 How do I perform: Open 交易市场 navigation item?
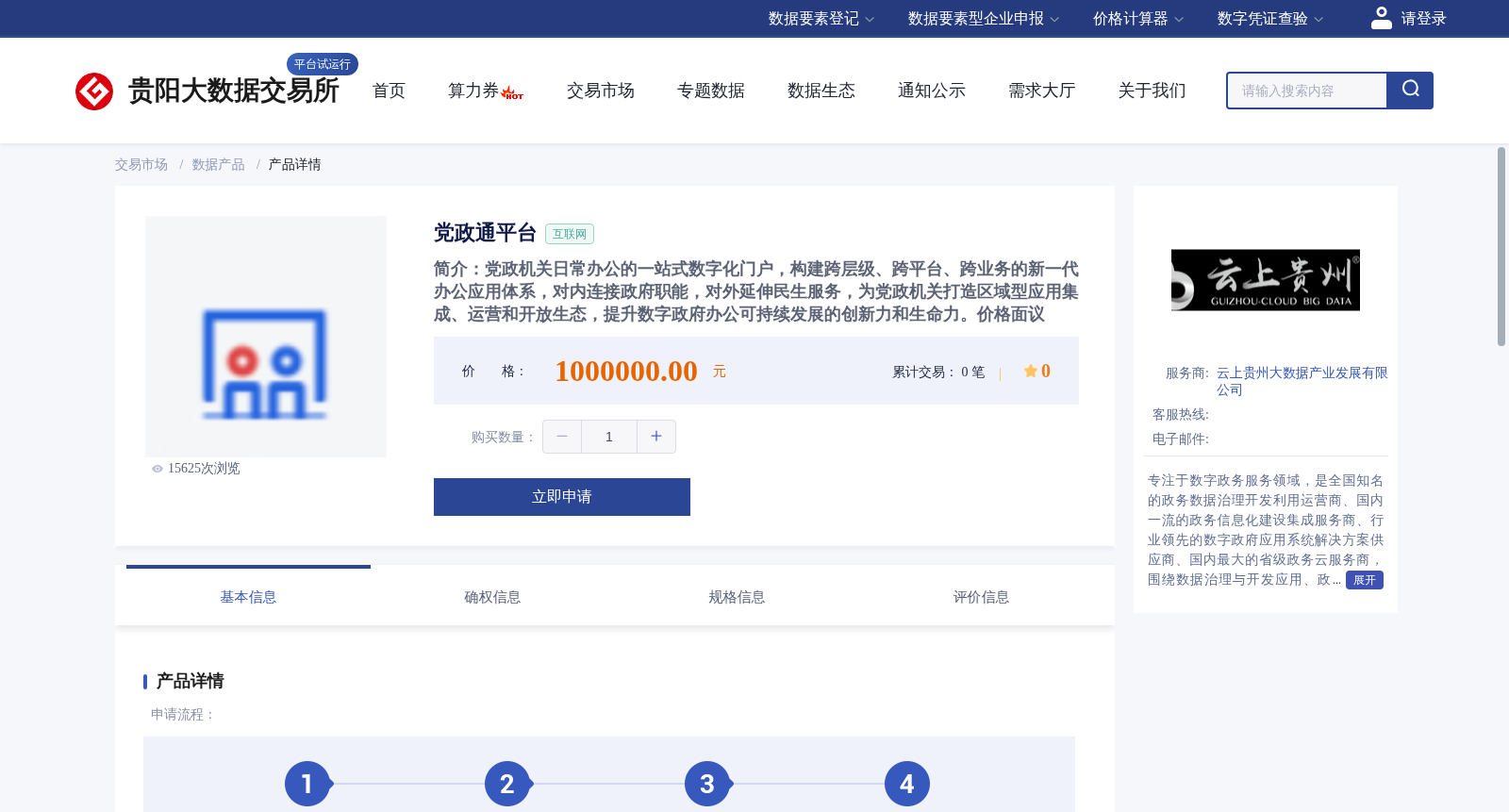[601, 91]
